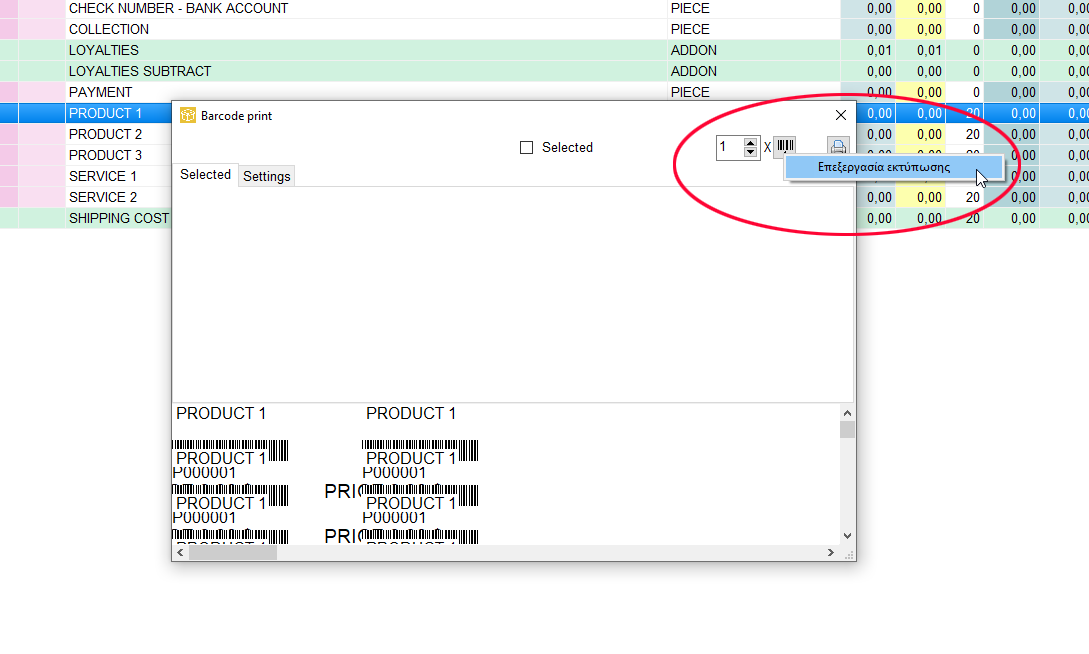Click PIECE unit in the PAYMENT row

pos(690,92)
